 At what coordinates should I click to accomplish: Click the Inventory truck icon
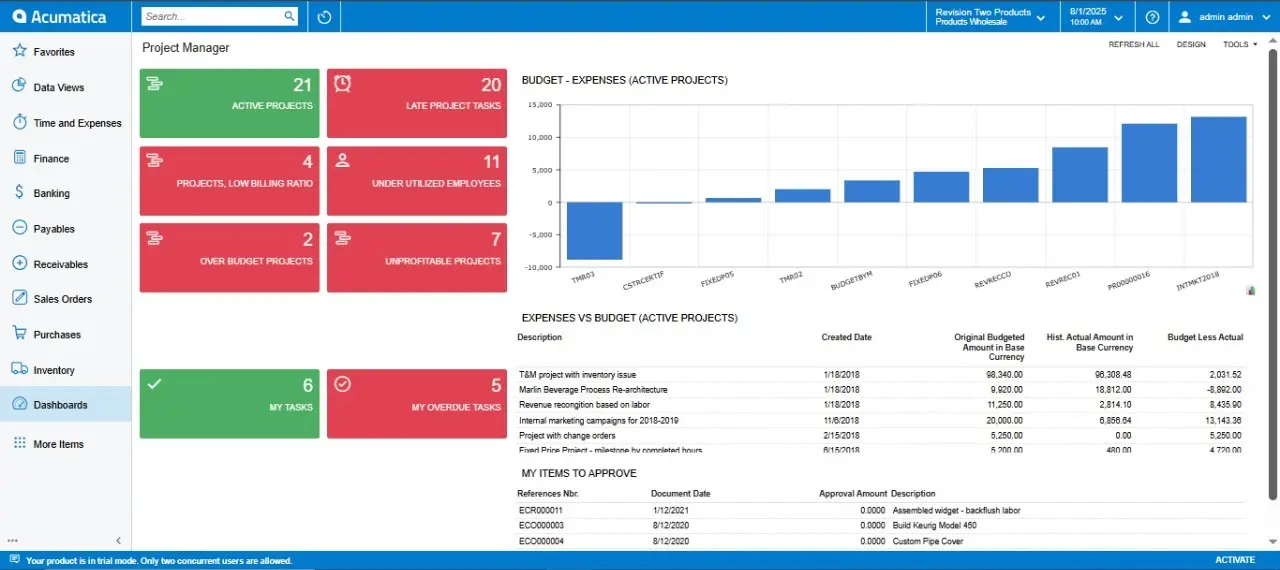pyautogui.click(x=19, y=370)
